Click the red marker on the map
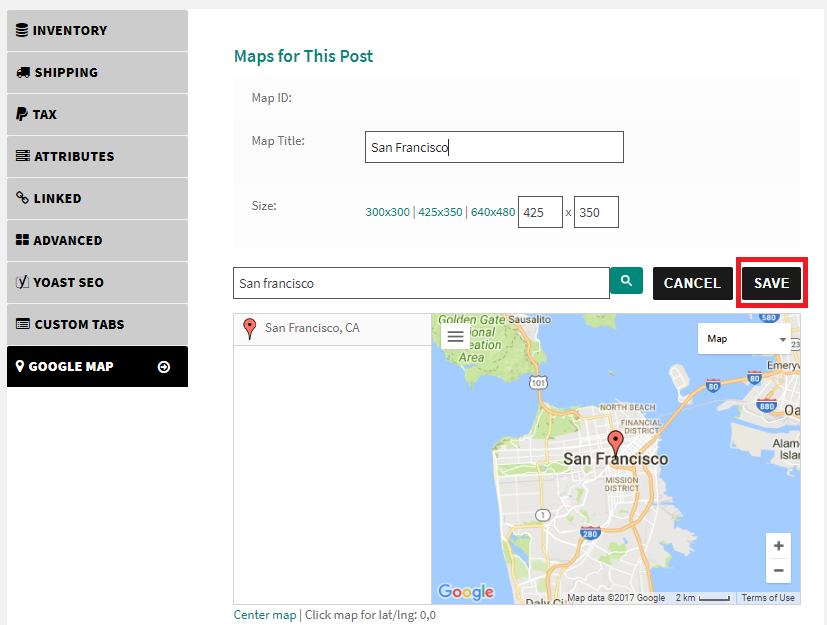Image resolution: width=827 pixels, height=625 pixels. coord(615,443)
